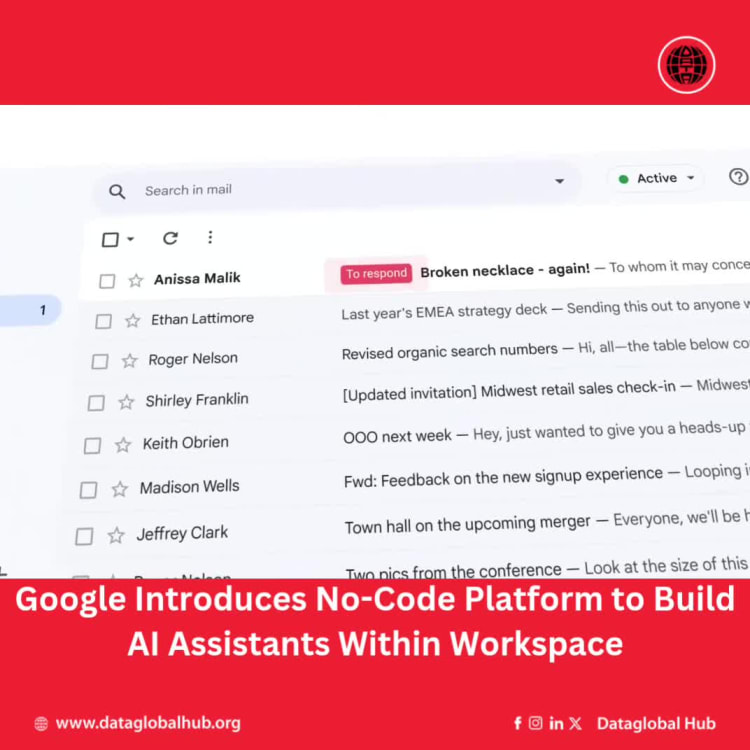Open the LinkedIn icon in footer
The width and height of the screenshot is (750, 750).
pos(556,723)
